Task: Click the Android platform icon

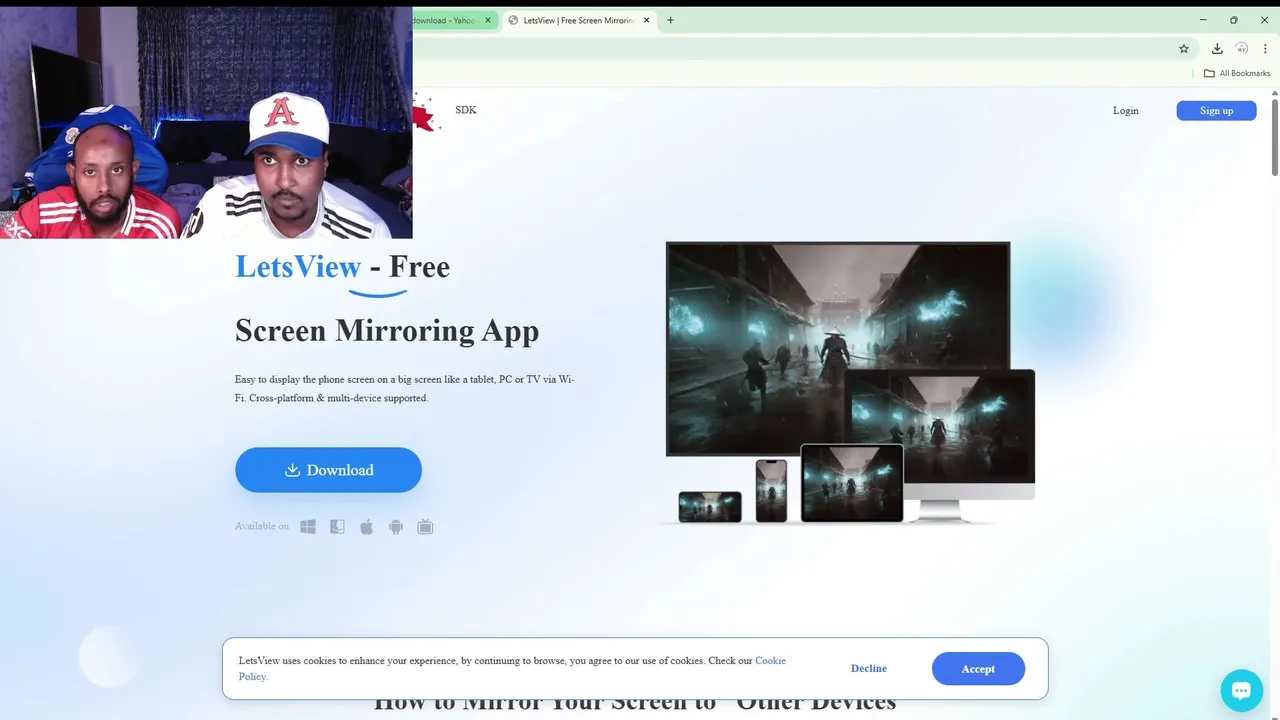Action: [396, 527]
